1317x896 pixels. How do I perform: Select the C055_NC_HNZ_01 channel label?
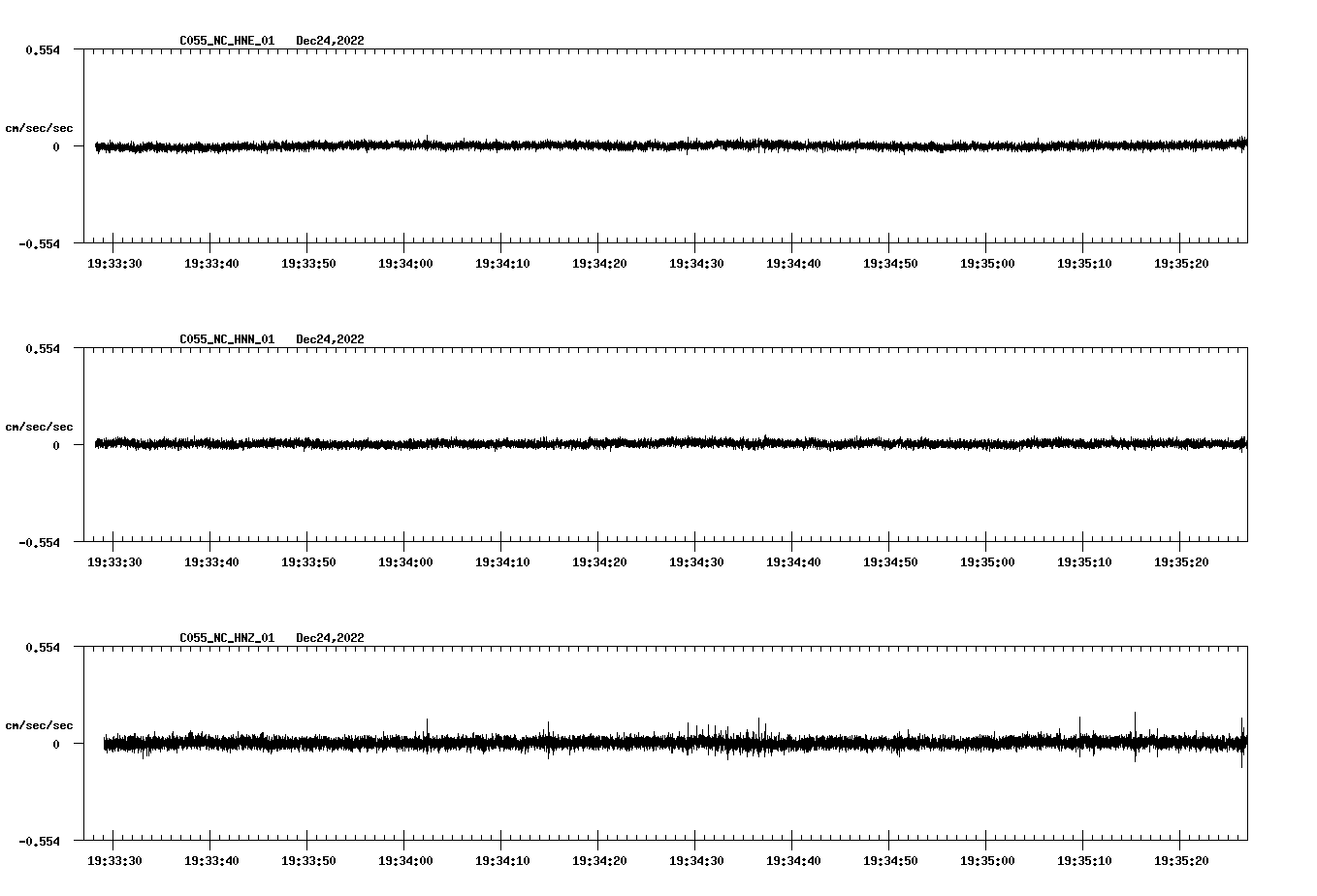pos(225,638)
